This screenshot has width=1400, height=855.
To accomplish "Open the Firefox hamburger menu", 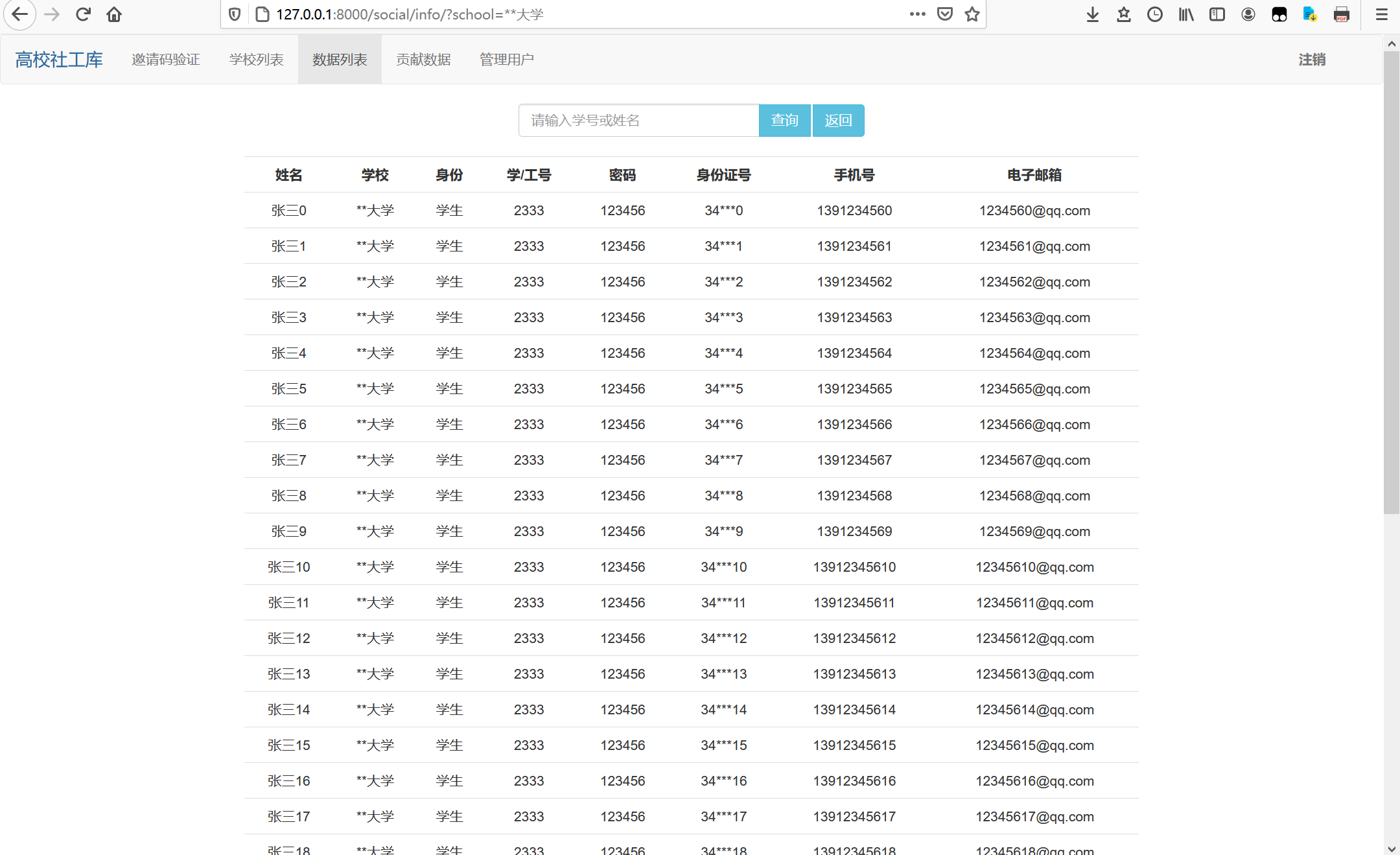I will pos(1381,14).
